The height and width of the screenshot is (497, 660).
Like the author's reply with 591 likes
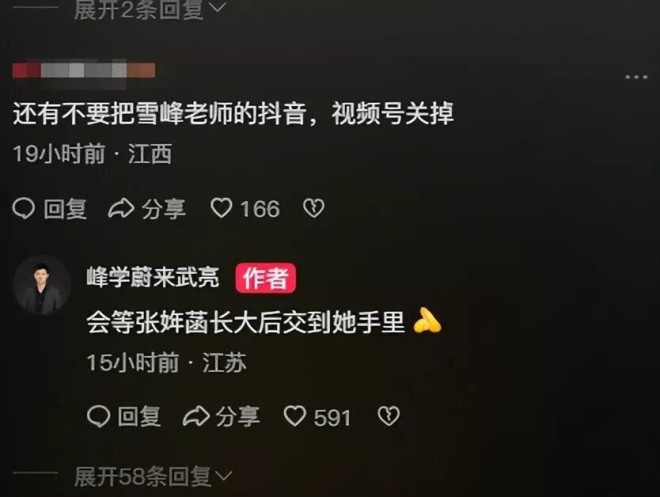point(295,416)
